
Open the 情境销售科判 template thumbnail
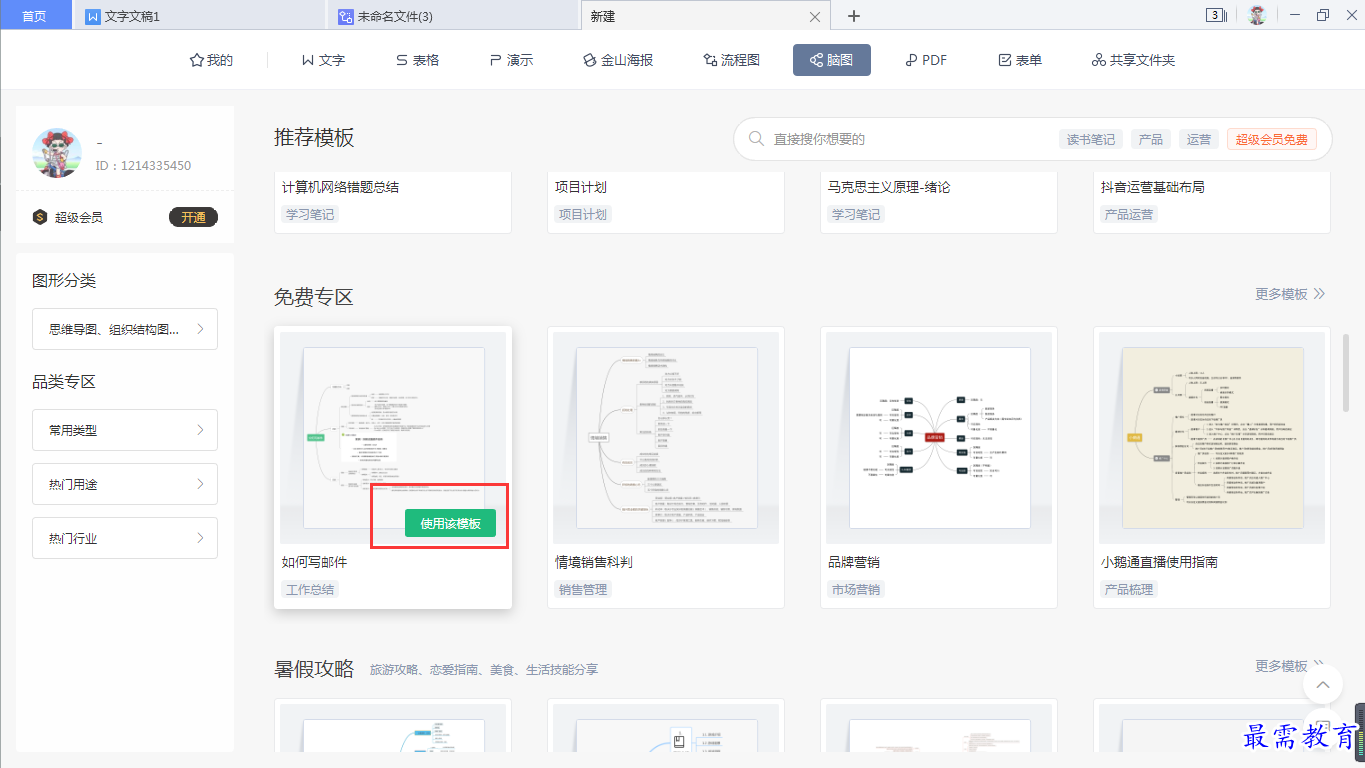pos(666,438)
